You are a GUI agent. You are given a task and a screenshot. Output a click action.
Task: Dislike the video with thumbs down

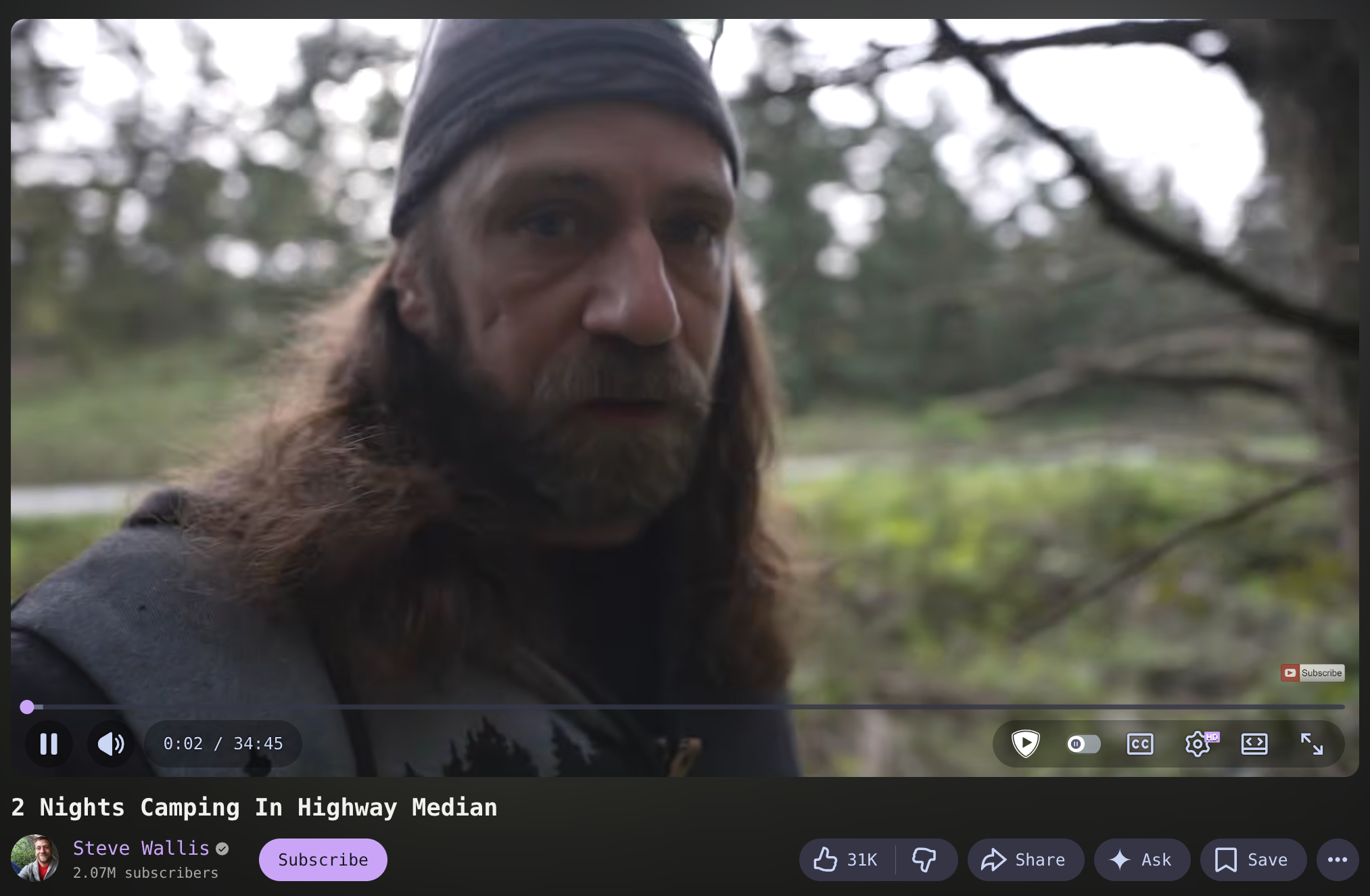point(924,859)
